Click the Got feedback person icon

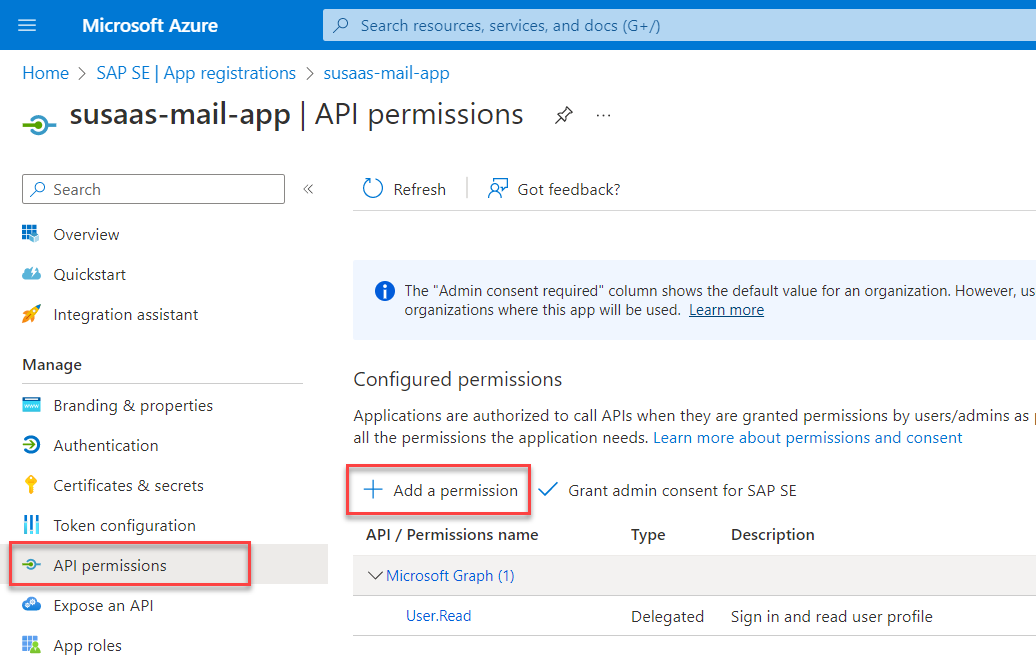coord(498,188)
